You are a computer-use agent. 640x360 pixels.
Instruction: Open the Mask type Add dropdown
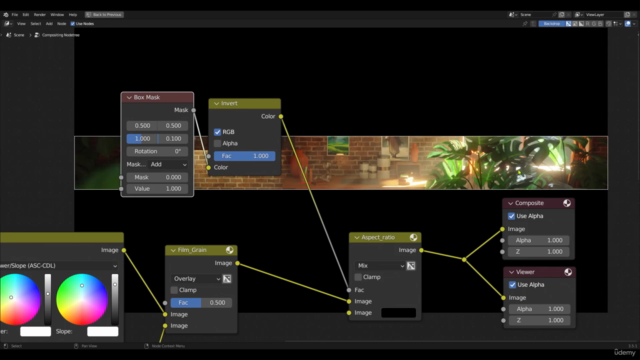pos(168,164)
